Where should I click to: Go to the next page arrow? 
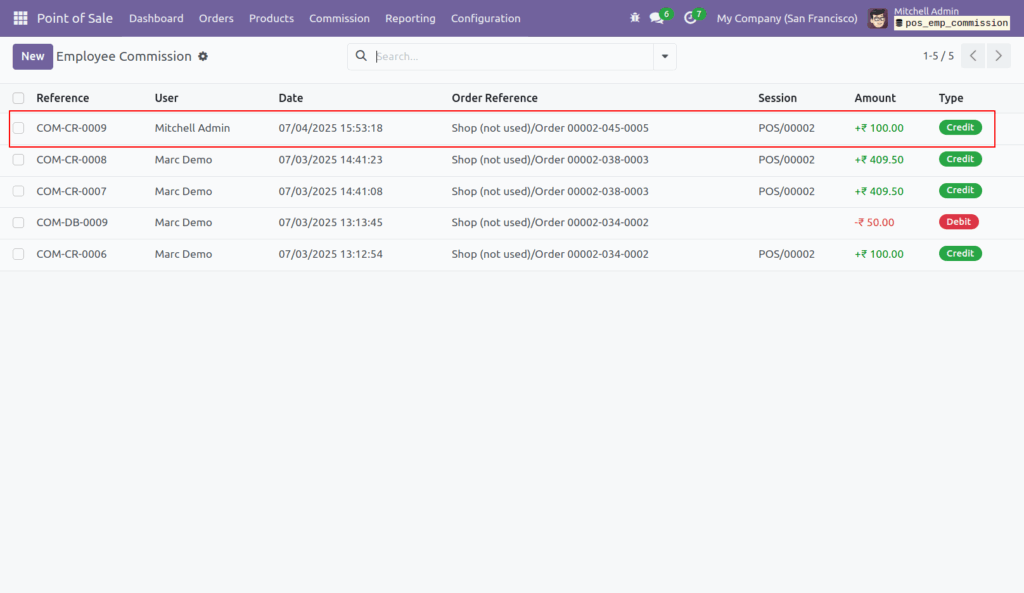998,56
